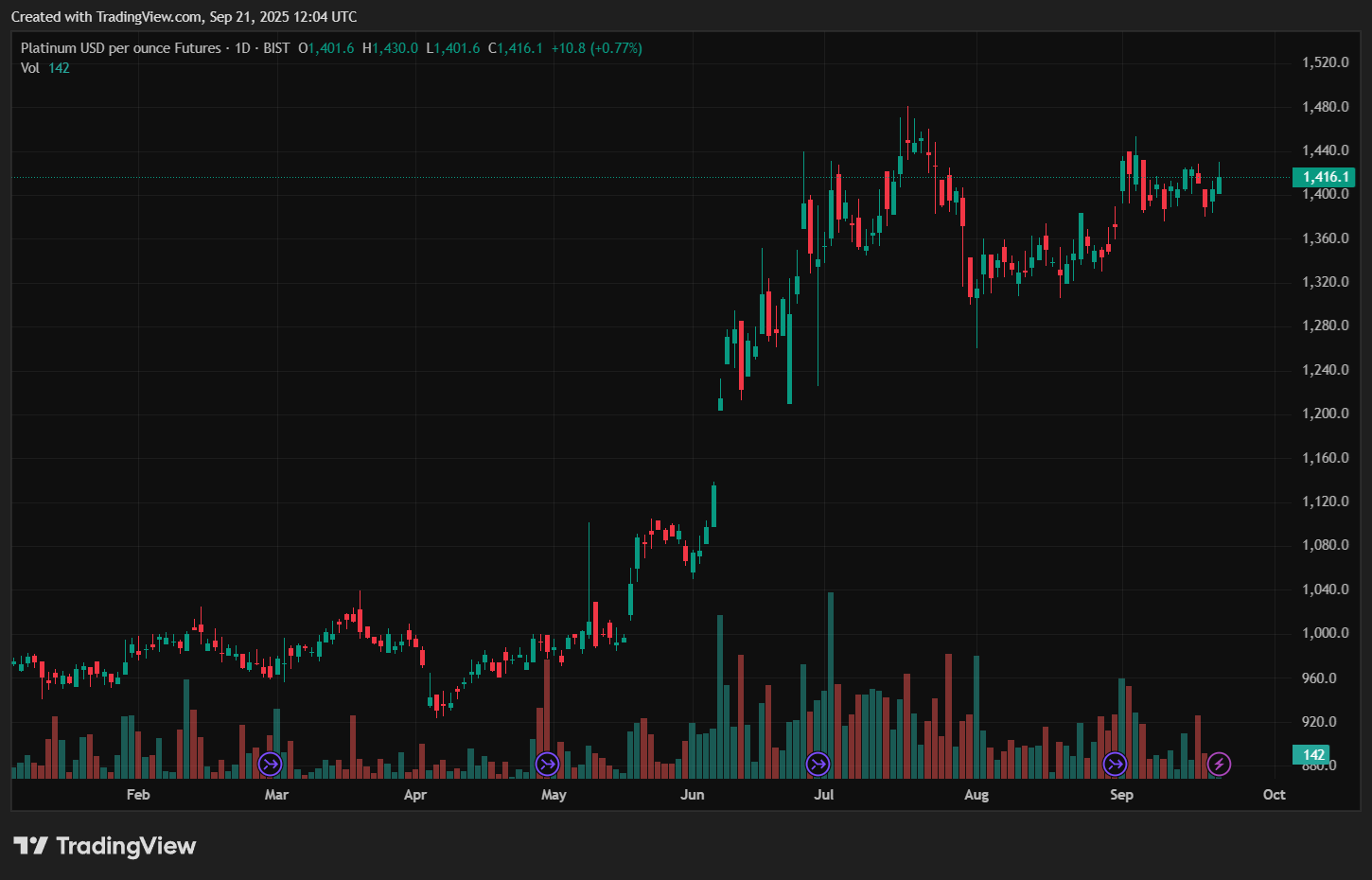Click the +10.8 (+0.77%) change value
Viewport: 1372px width, 880px height.
pos(596,48)
